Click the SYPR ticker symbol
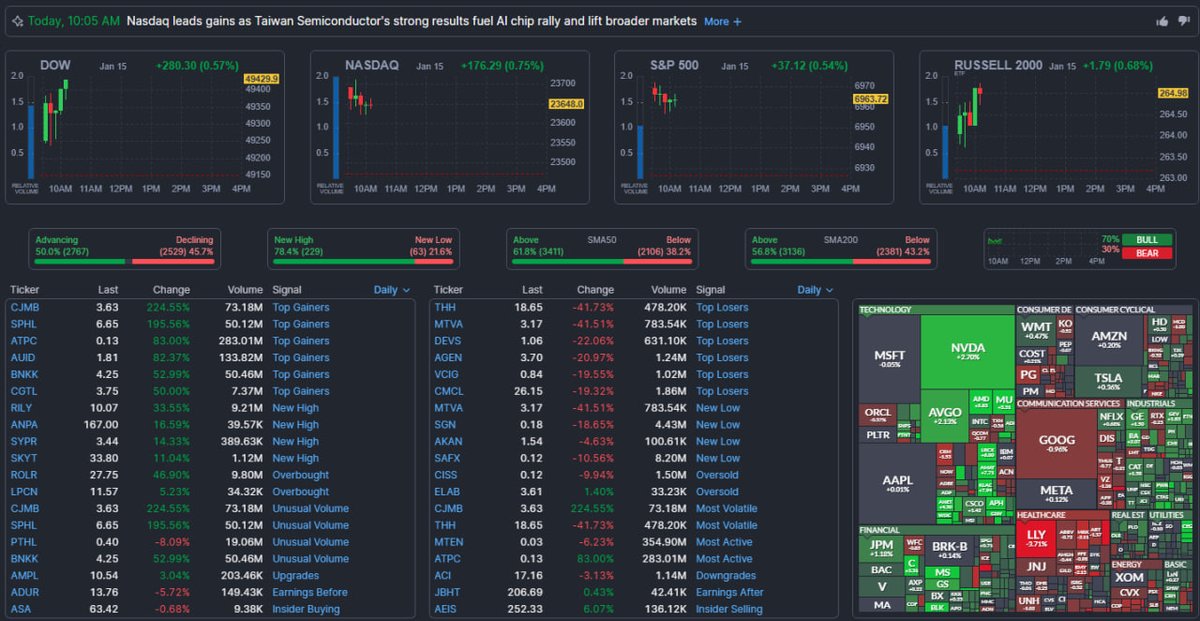The width and height of the screenshot is (1200, 621). [23, 441]
